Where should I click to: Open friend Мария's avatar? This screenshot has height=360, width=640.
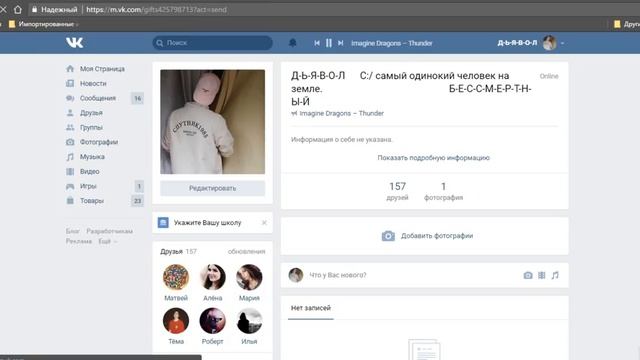pyautogui.click(x=249, y=277)
